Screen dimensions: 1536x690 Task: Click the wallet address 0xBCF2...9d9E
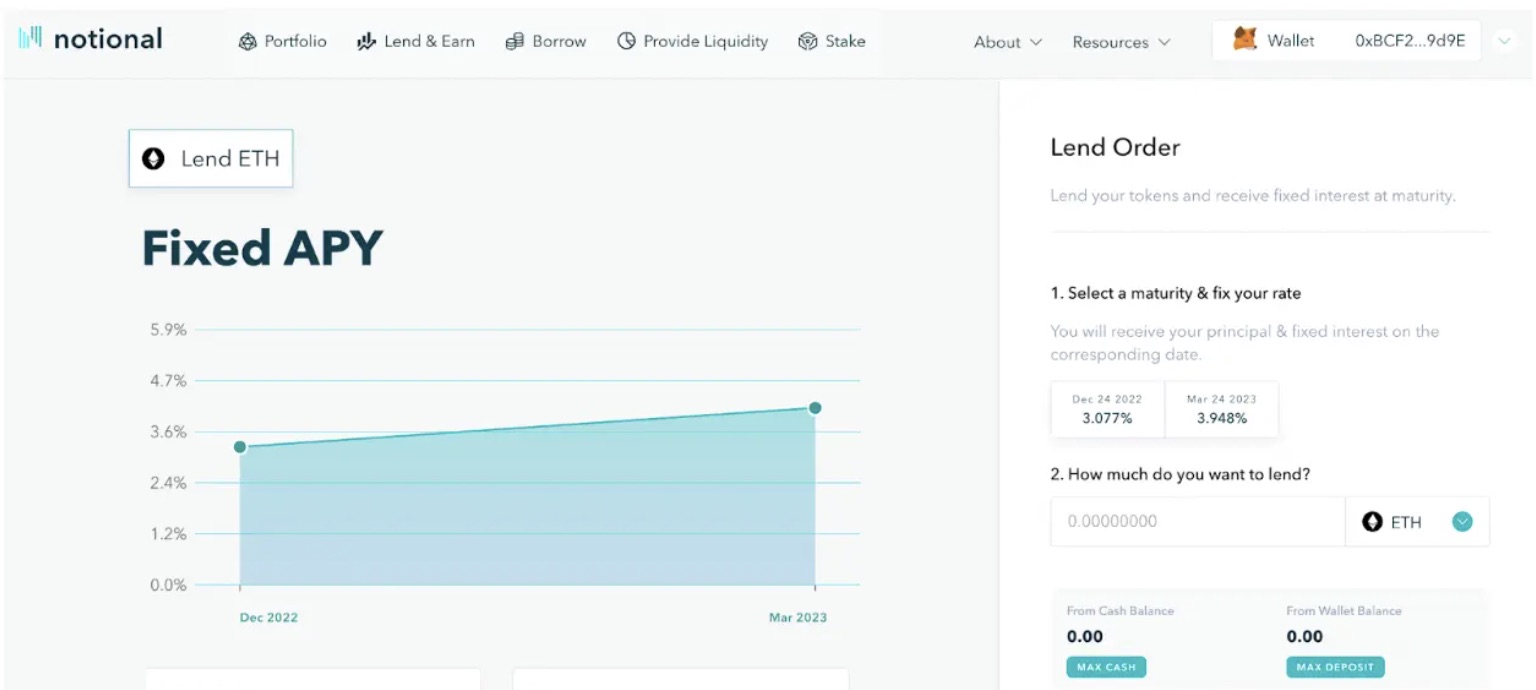point(1411,41)
